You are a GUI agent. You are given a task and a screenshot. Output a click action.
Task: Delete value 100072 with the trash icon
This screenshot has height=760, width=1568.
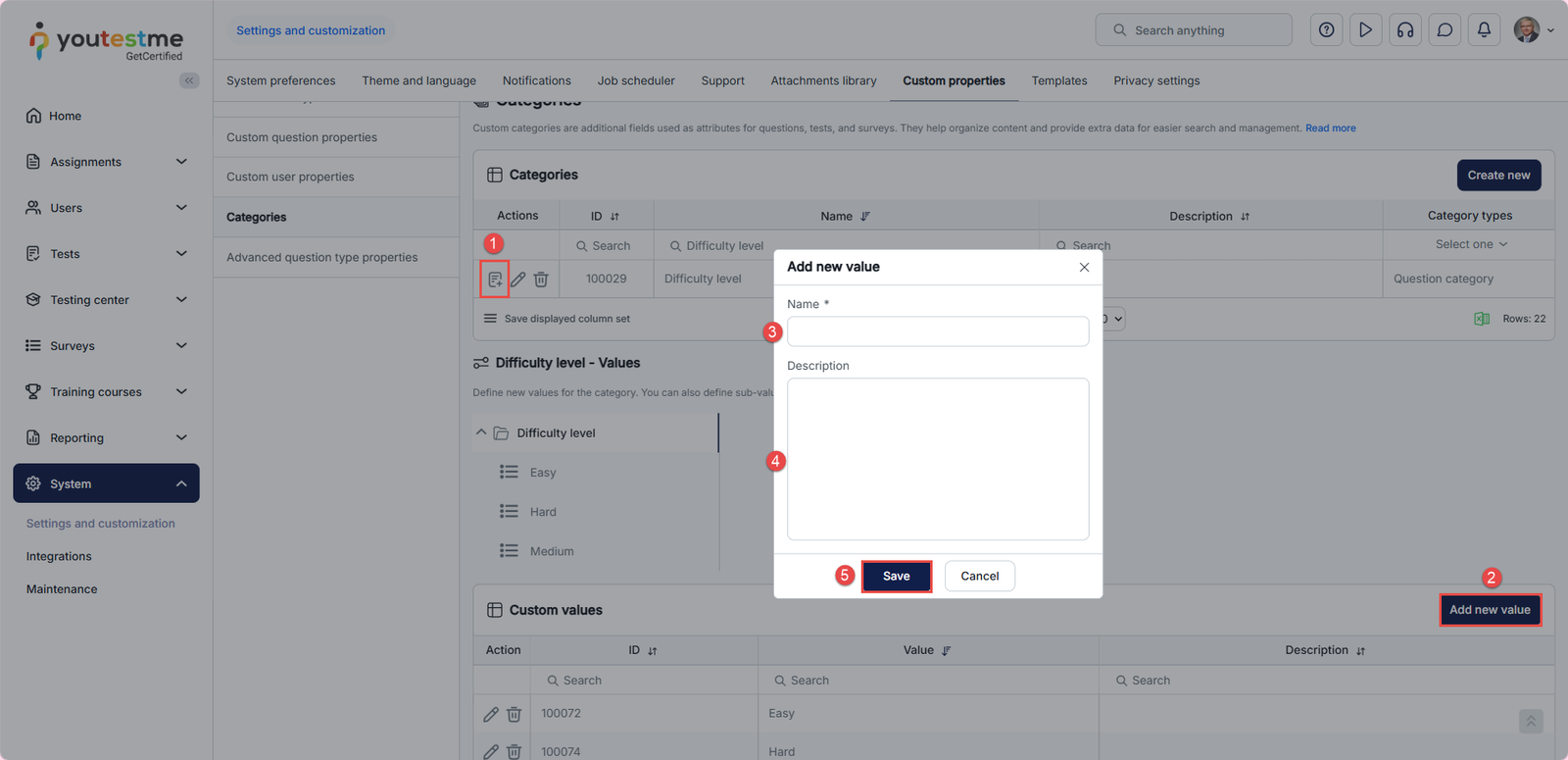coord(514,715)
